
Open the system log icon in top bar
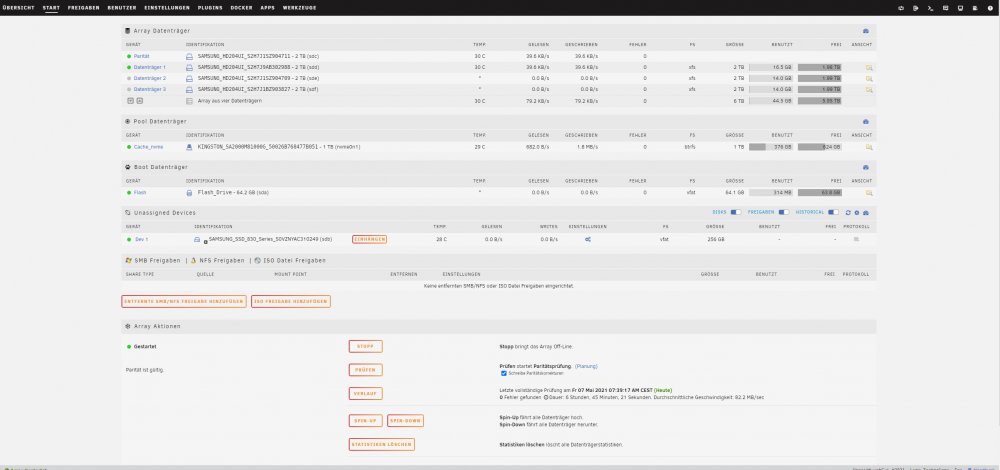[x=976, y=8]
